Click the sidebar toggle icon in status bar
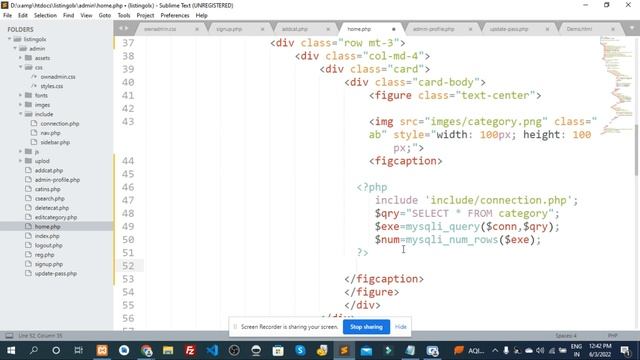 click(x=9, y=336)
